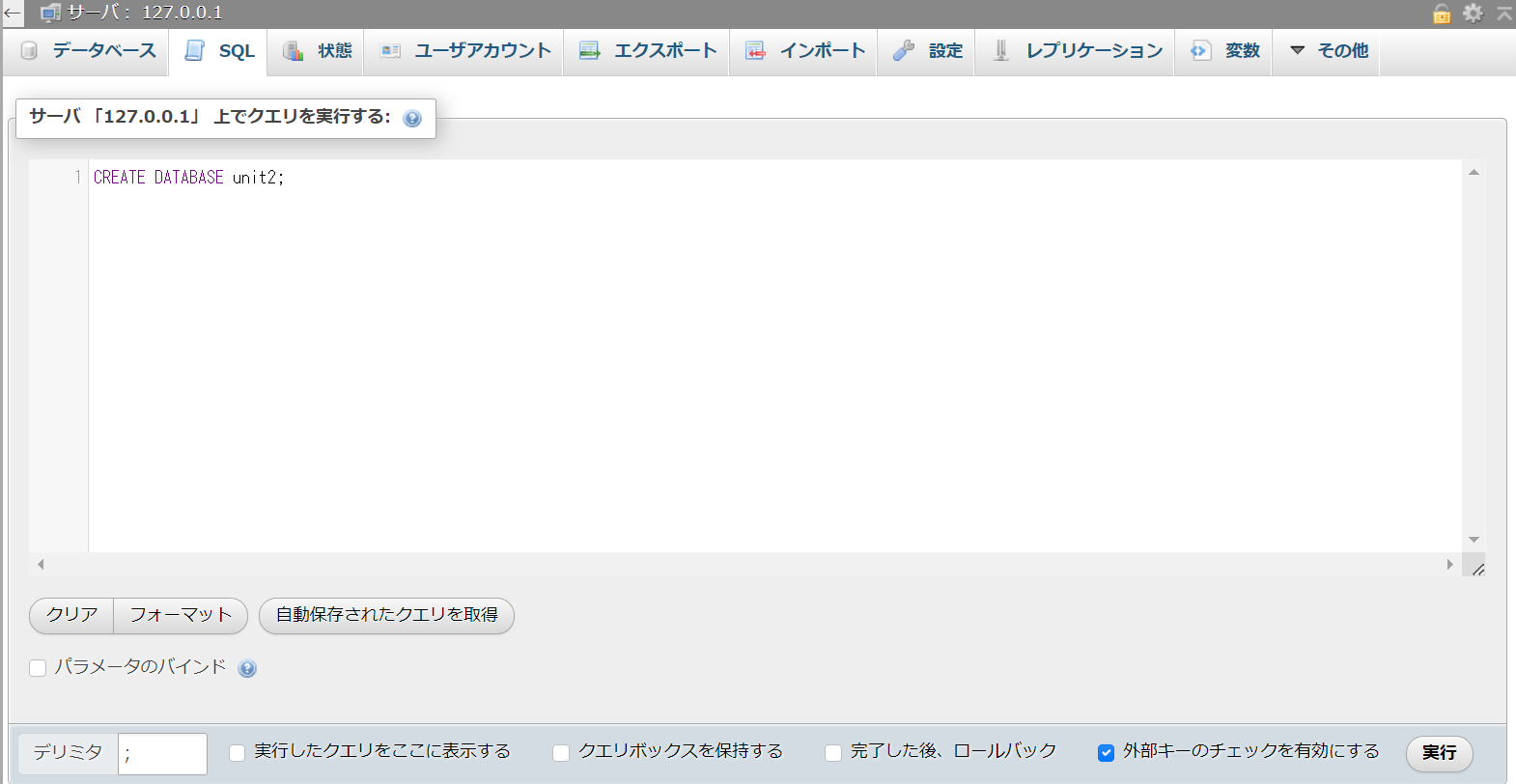
Task: Open page settings gear icon
Action: (x=1473, y=13)
